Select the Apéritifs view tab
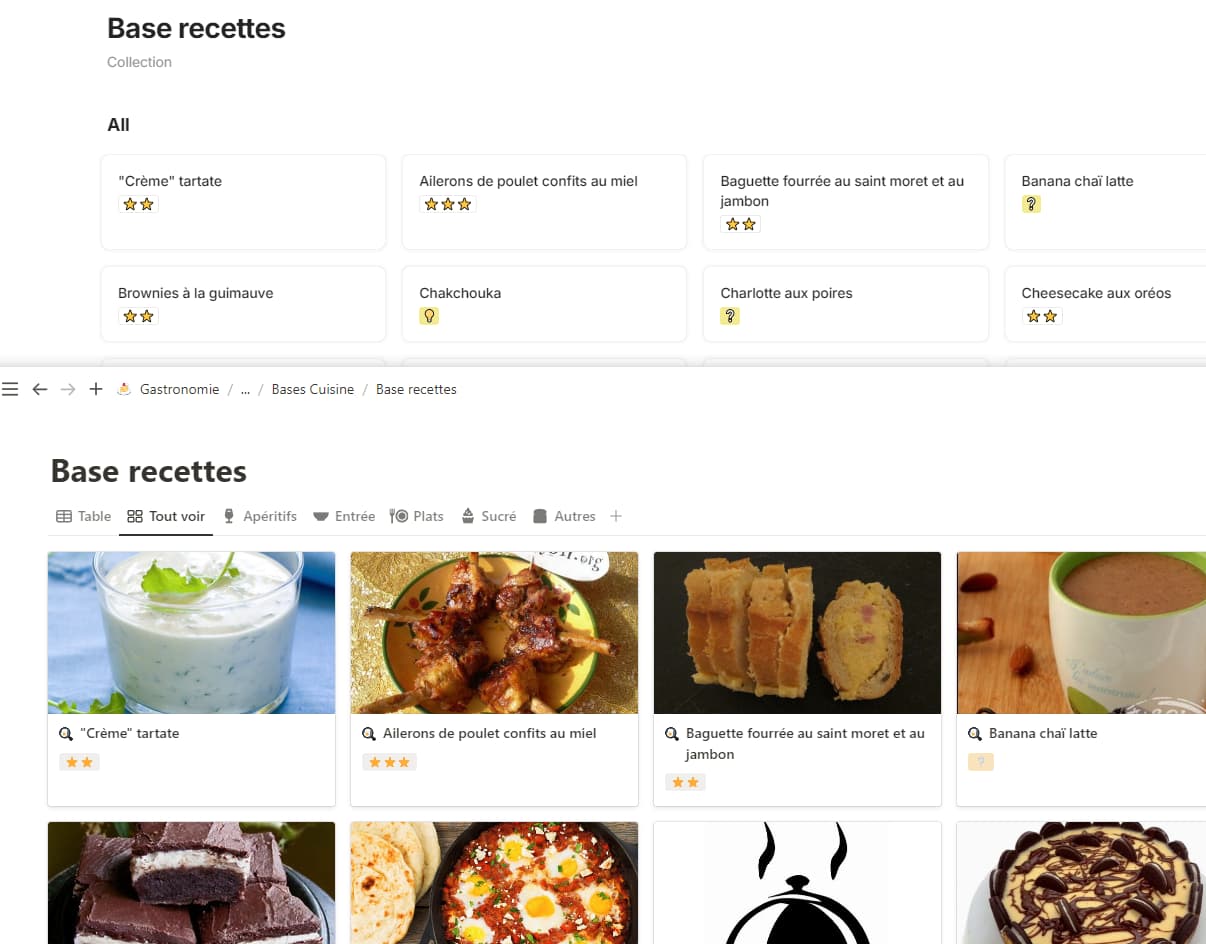The height and width of the screenshot is (944, 1206). 259,516
